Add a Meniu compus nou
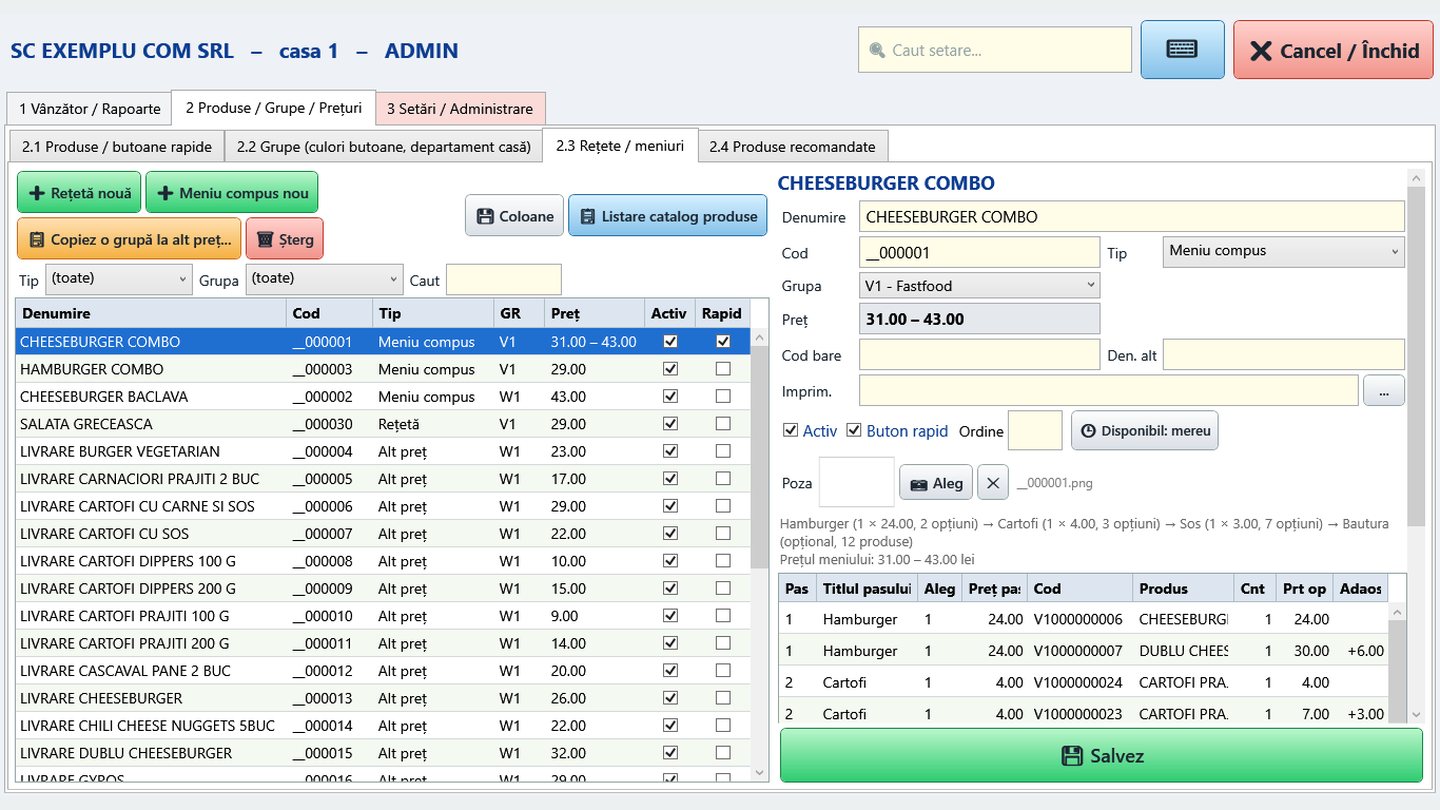The width and height of the screenshot is (1440, 810). (x=232, y=192)
